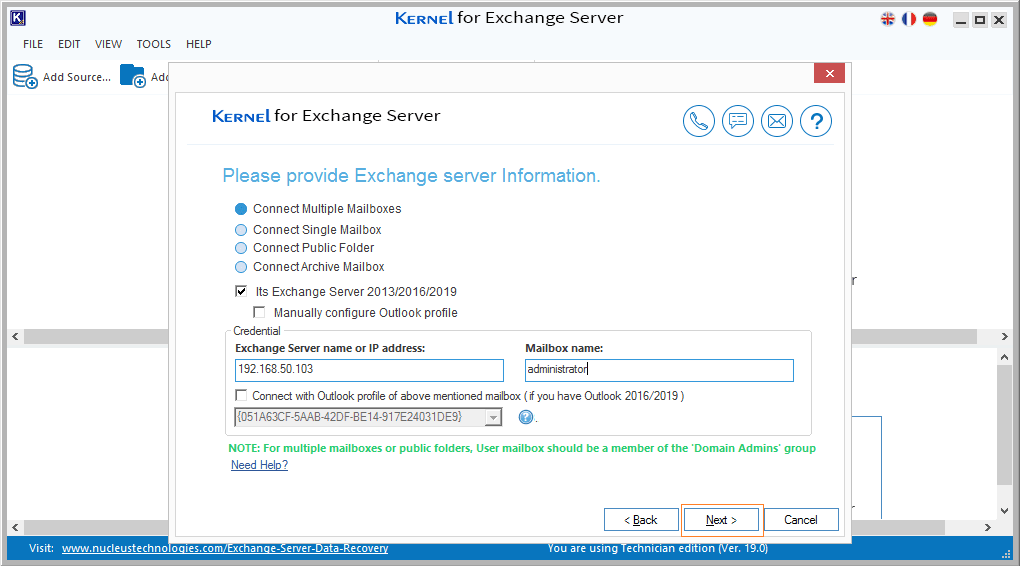The image size is (1020, 566).
Task: Switch language to French flag
Action: coord(909,19)
